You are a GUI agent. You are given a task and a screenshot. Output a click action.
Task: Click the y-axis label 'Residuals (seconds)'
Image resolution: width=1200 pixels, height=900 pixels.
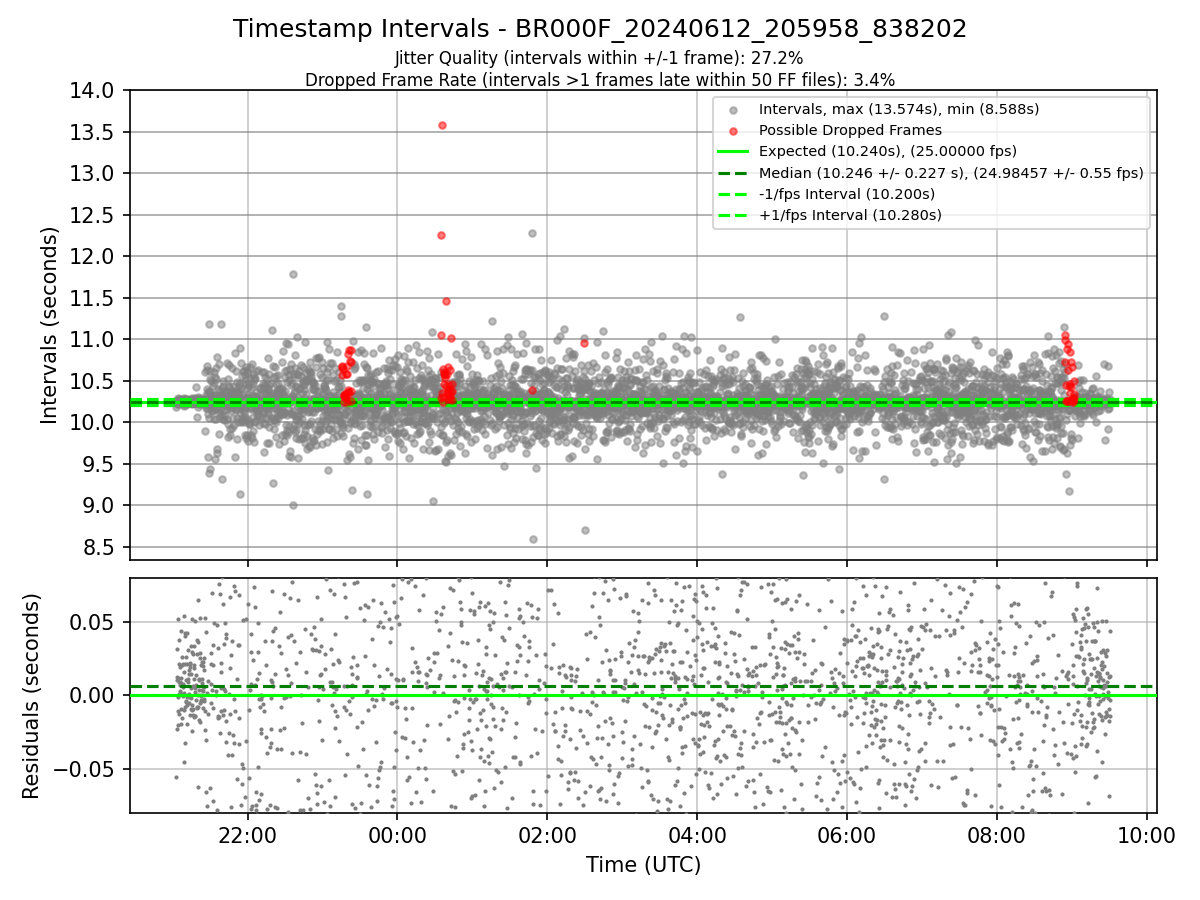click(x=31, y=695)
